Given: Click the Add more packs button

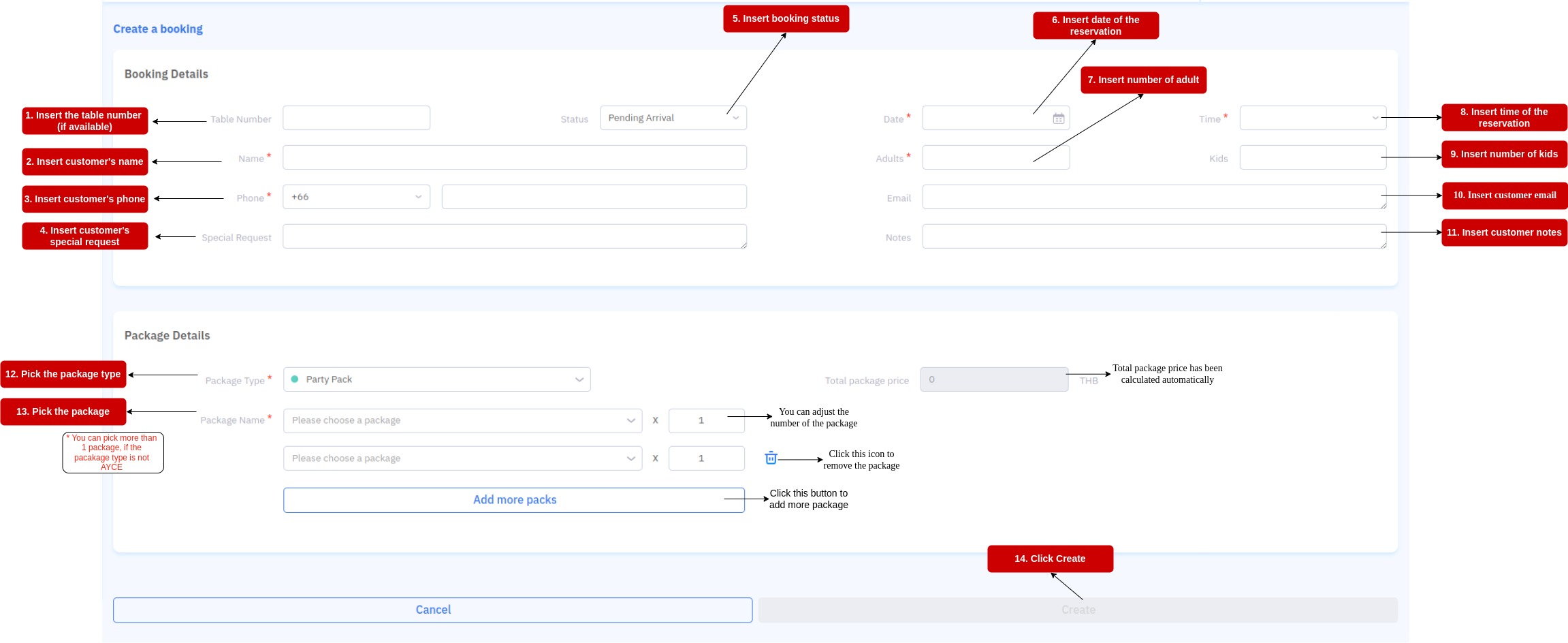Looking at the screenshot, I should (x=514, y=500).
